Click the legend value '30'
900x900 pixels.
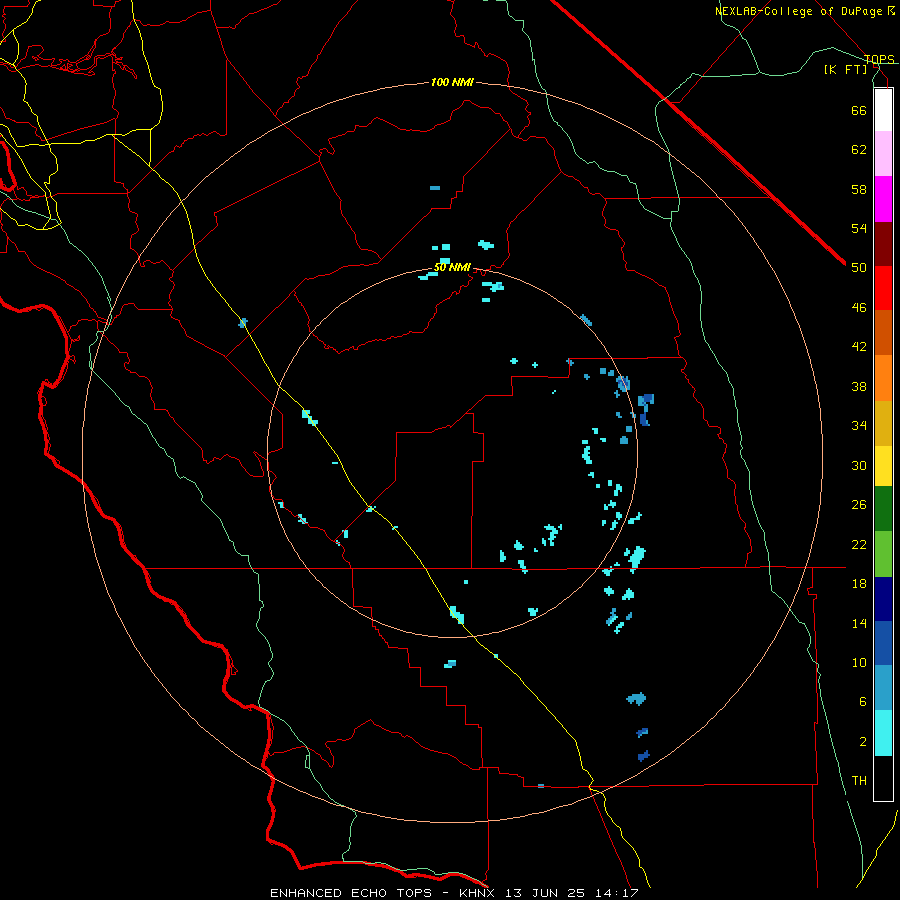[x=859, y=465]
